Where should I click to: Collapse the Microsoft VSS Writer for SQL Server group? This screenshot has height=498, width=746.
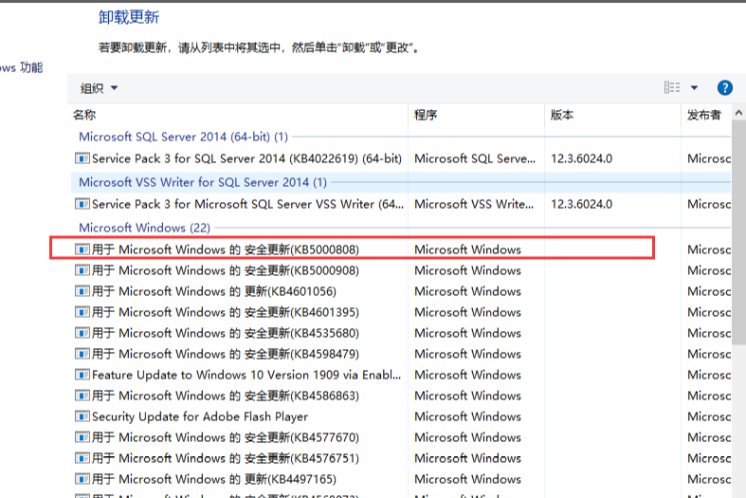pyautogui.click(x=203, y=182)
